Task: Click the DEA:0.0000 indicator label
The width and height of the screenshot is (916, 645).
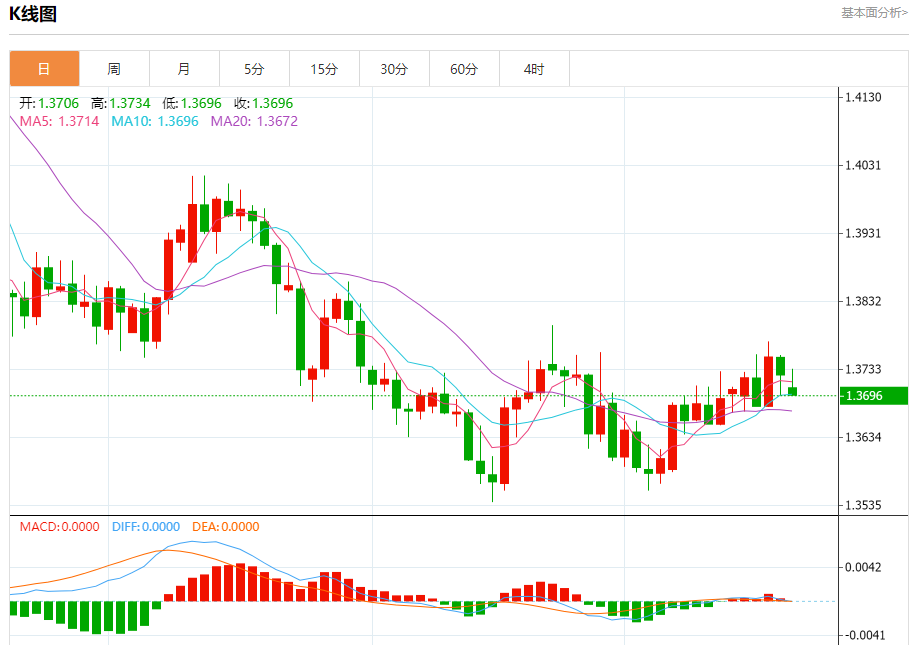Action: tap(225, 526)
